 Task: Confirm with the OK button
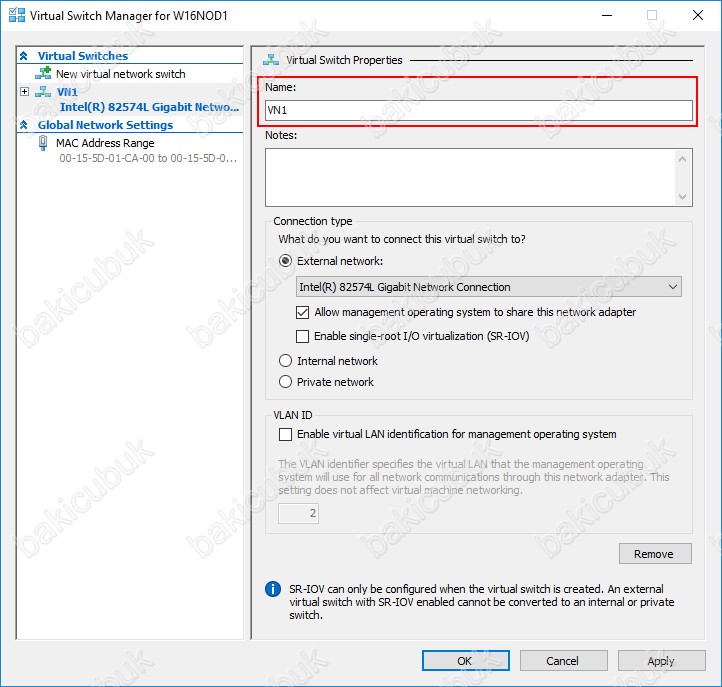click(466, 661)
